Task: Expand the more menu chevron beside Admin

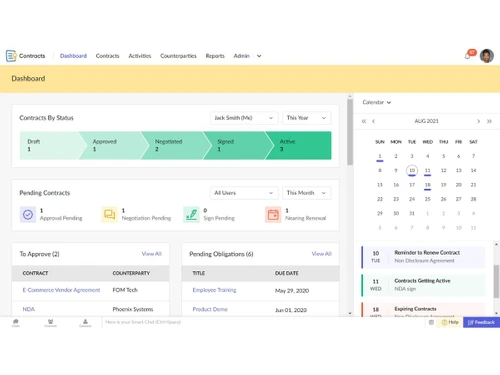Action: 259,56
